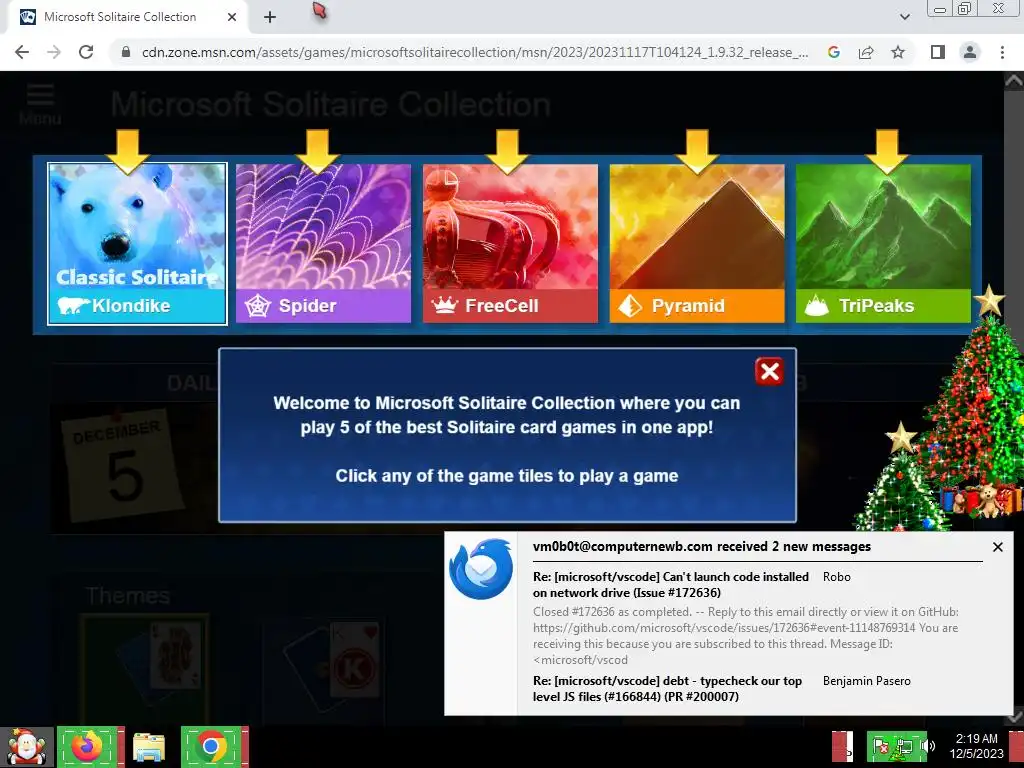Click the Themes section heading
The width and height of the screenshot is (1024, 768).
(128, 596)
